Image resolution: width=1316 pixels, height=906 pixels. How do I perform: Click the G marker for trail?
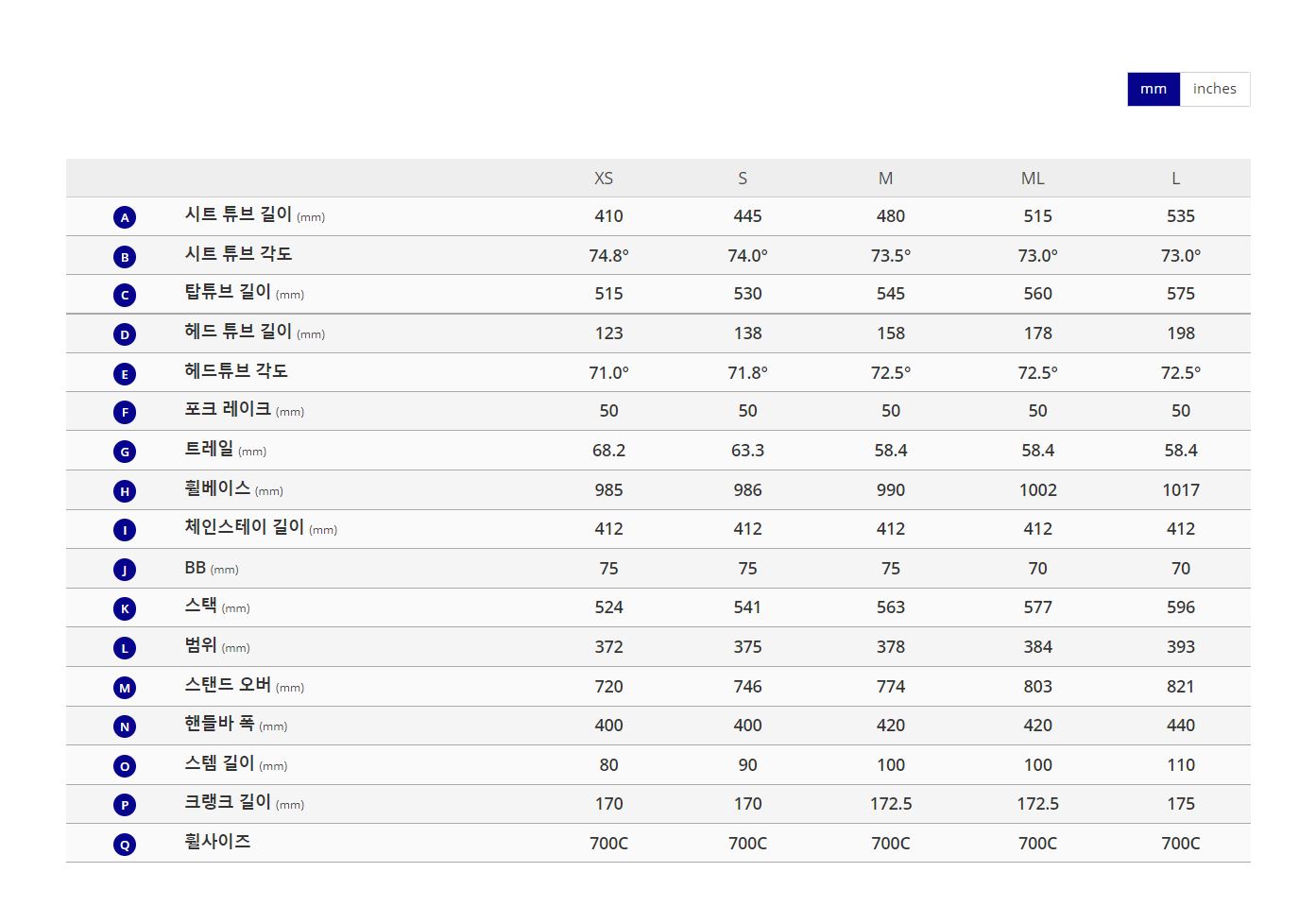pos(125,452)
